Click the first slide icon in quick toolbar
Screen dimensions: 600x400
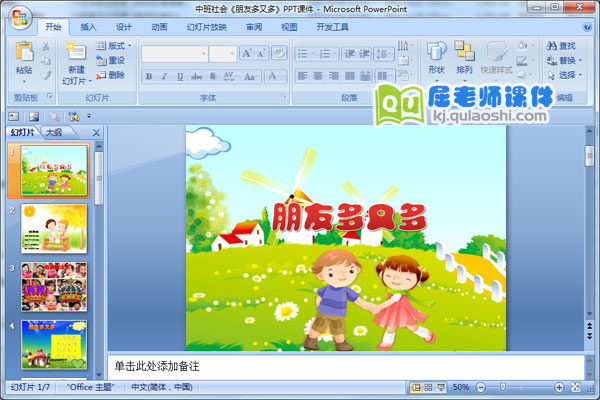[x=14, y=116]
